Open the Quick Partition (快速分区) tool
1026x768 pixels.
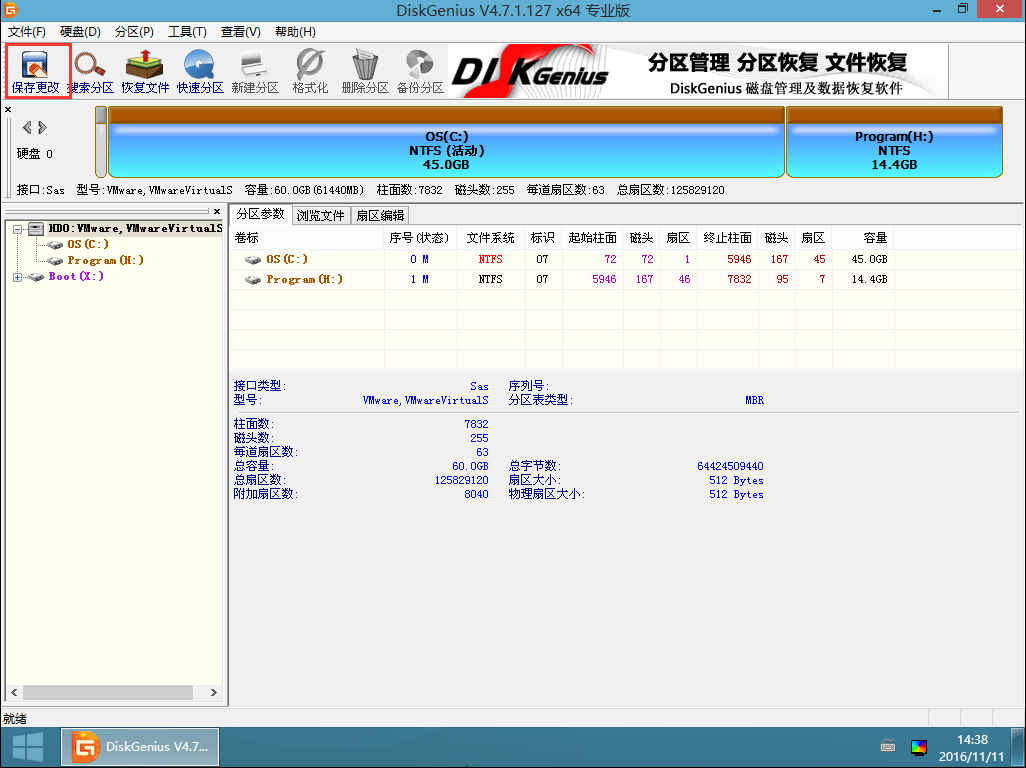pyautogui.click(x=200, y=71)
